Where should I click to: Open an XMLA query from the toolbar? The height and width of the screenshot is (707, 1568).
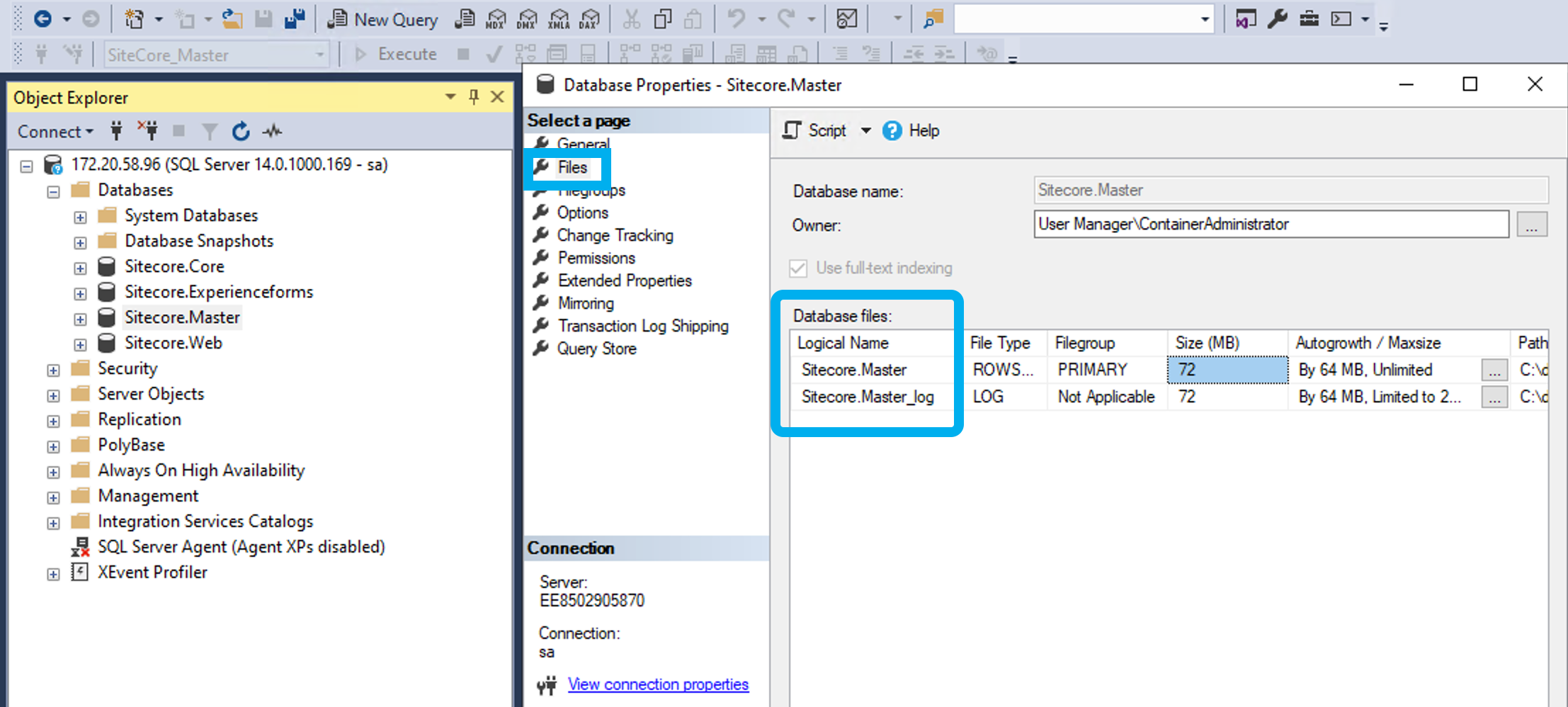559,19
